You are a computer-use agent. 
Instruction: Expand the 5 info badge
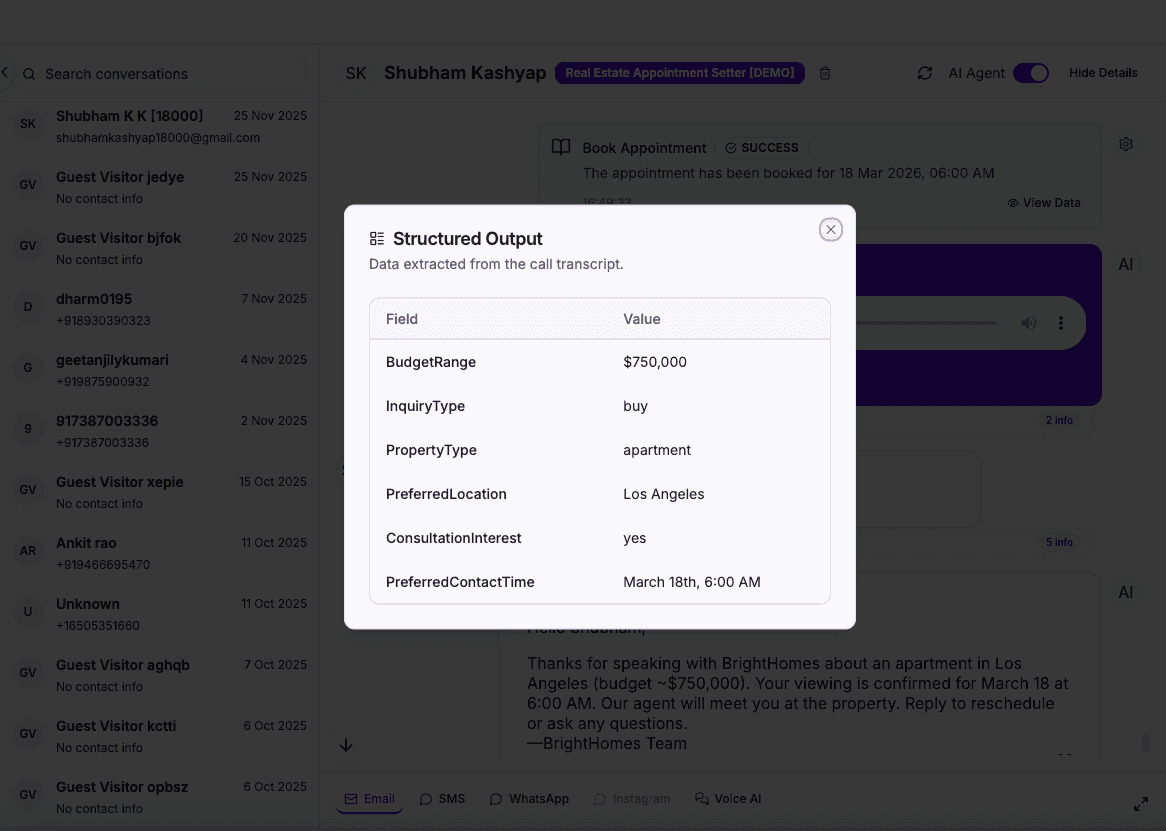[1059, 542]
